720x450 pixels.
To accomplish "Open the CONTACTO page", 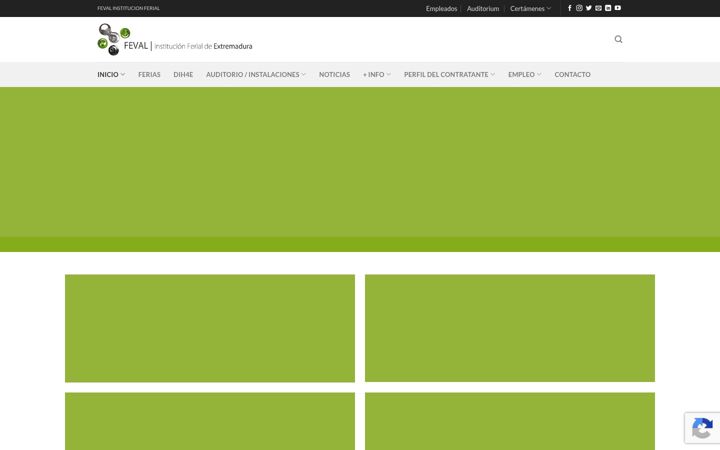I will [572, 74].
